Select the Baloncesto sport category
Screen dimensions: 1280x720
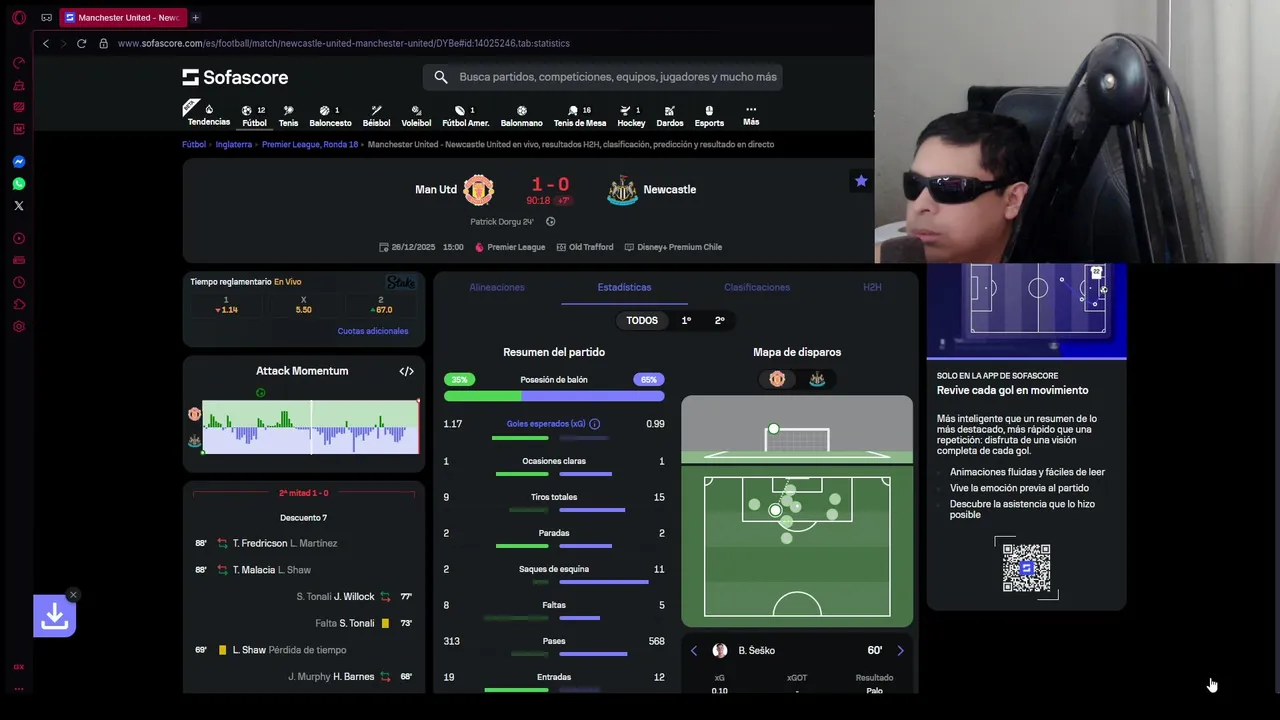pyautogui.click(x=330, y=116)
